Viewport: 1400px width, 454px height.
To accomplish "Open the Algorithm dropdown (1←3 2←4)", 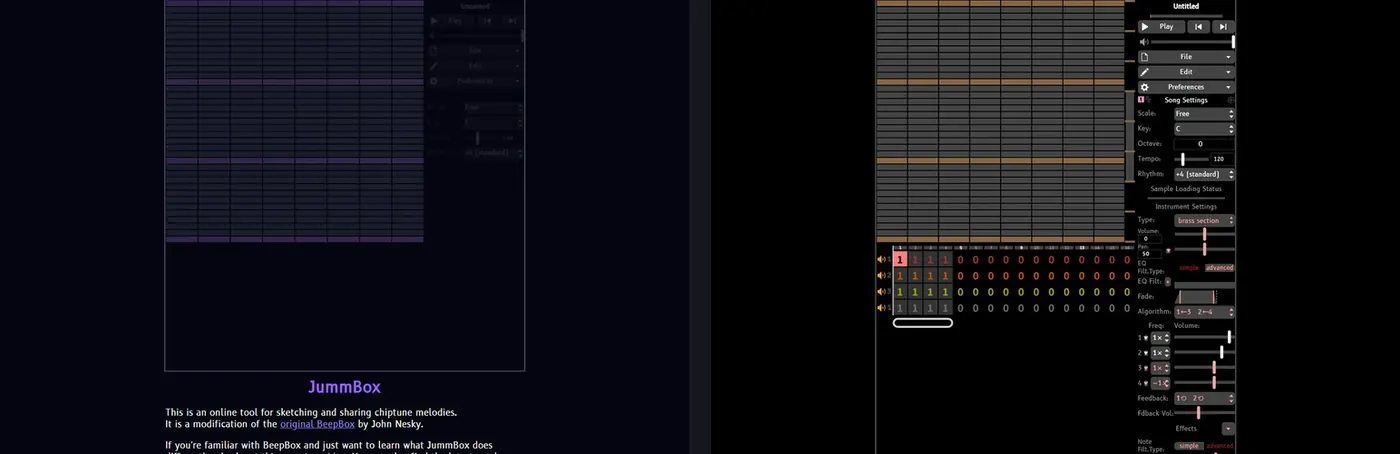I will [x=1204, y=312].
